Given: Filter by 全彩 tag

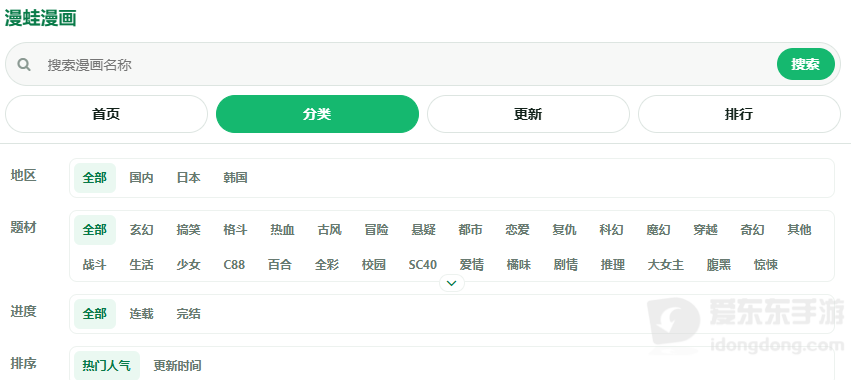Looking at the screenshot, I should (x=327, y=264).
